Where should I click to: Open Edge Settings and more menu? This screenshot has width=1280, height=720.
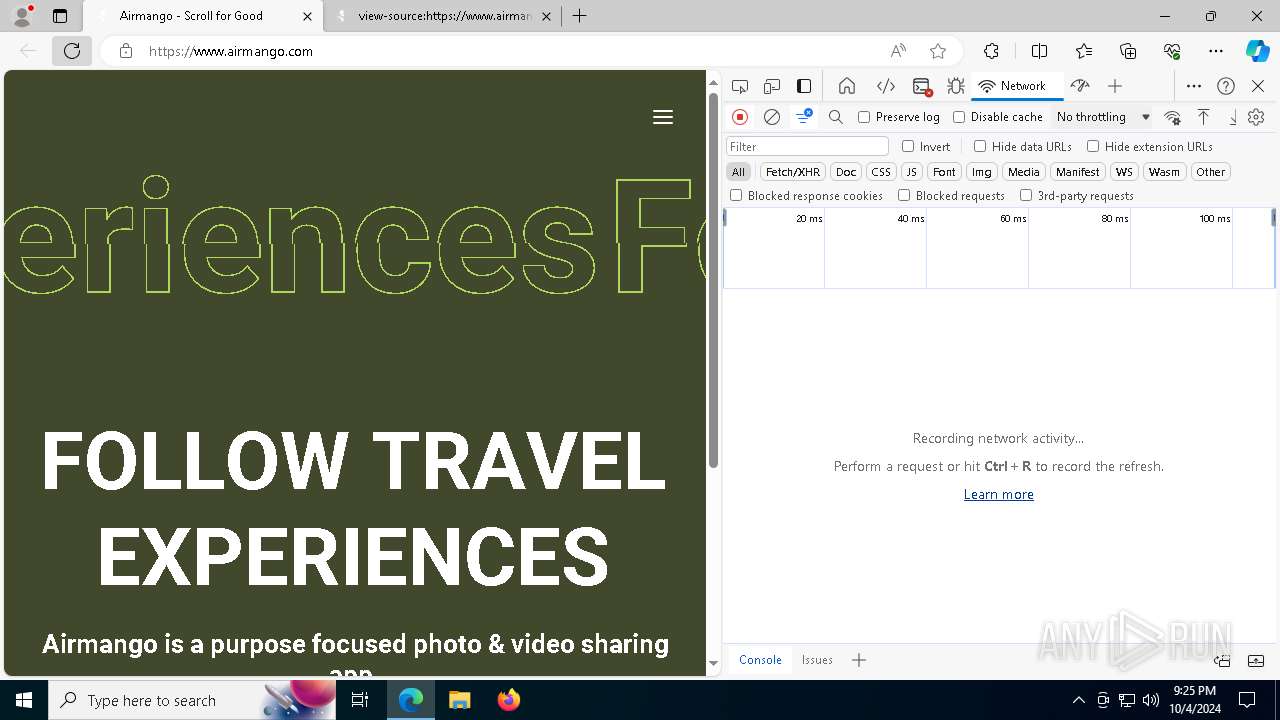click(x=1216, y=51)
